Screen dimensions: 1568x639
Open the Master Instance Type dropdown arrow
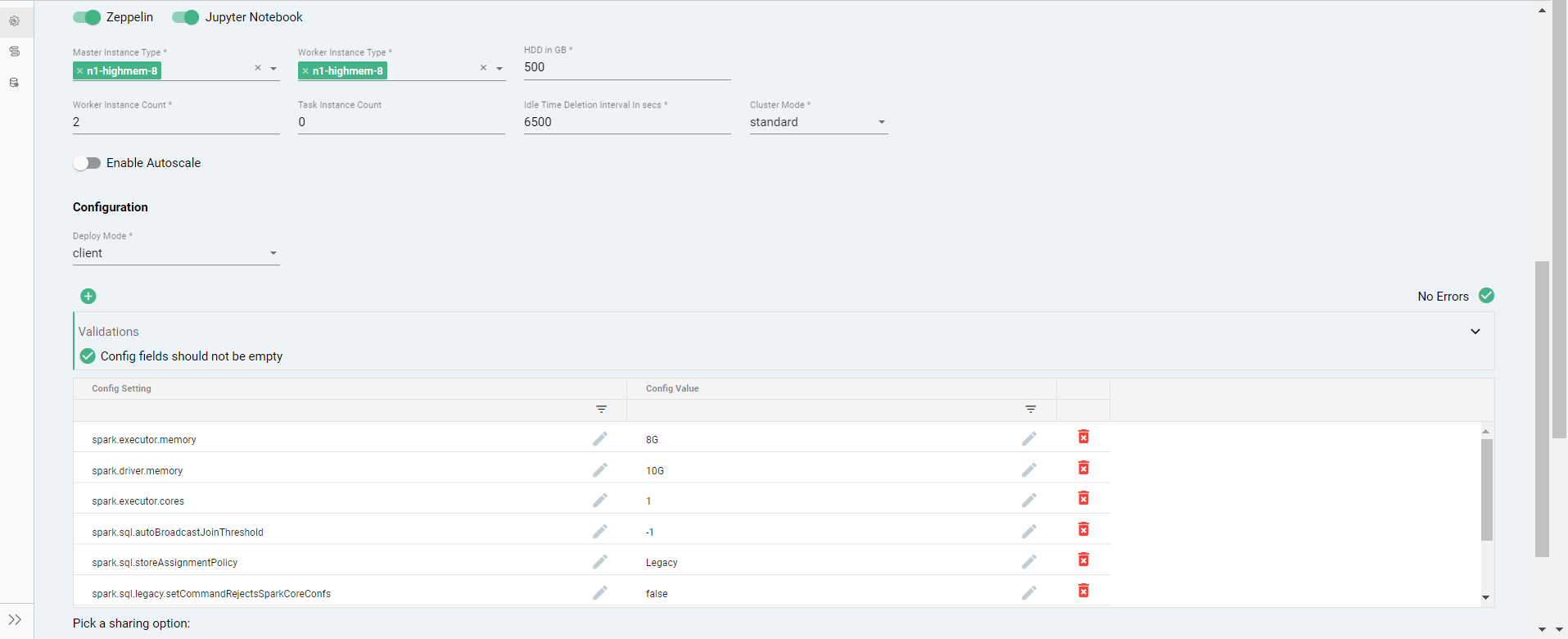(273, 69)
